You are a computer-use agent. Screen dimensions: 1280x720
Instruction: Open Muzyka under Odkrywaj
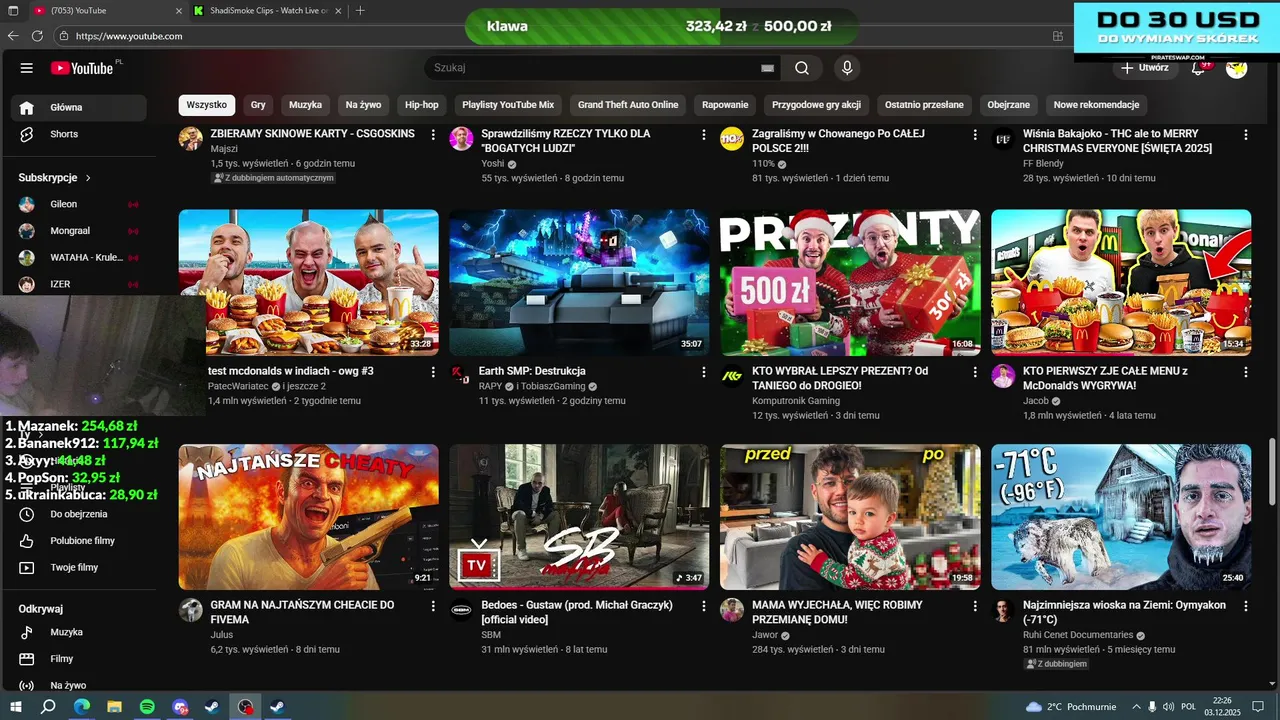point(78,632)
